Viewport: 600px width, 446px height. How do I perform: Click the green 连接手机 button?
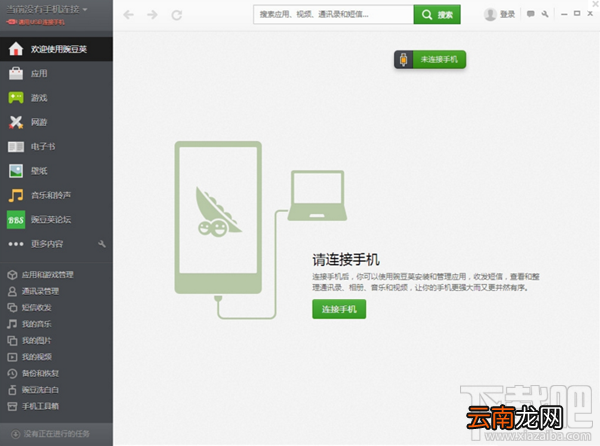pyautogui.click(x=339, y=309)
